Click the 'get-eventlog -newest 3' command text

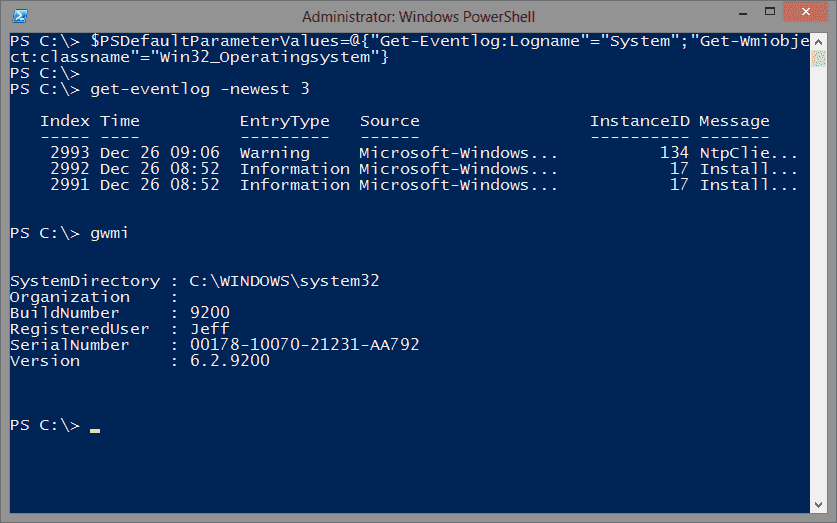pos(200,89)
